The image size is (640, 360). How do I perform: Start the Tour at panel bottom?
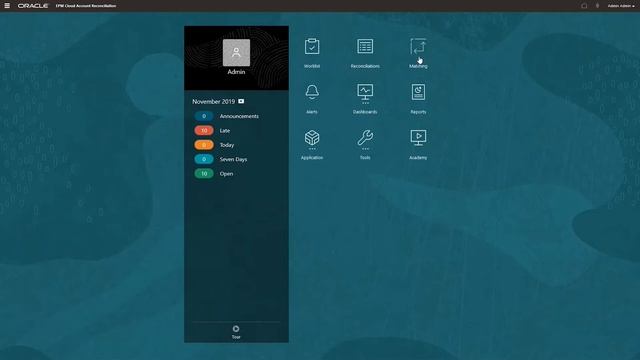tap(236, 332)
